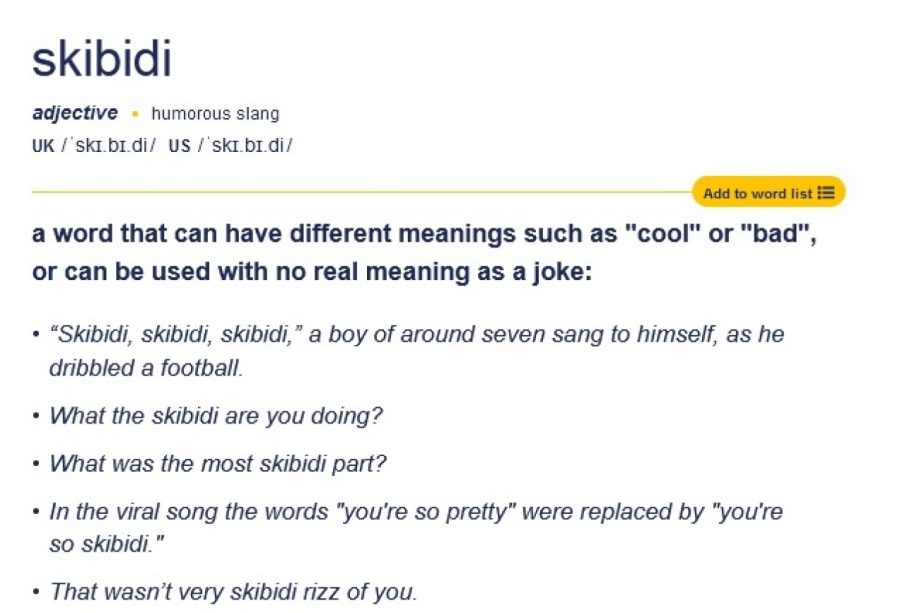Click the yellow divider line under the pronunciations
The height and width of the screenshot is (613, 905).
(x=362, y=192)
